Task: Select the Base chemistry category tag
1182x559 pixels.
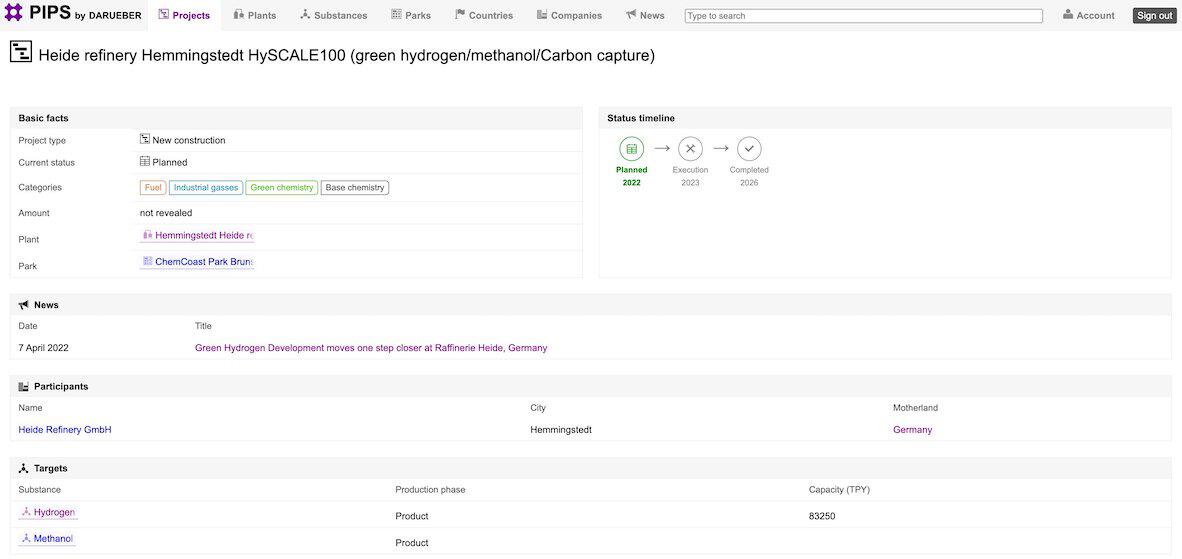Action: (x=355, y=188)
